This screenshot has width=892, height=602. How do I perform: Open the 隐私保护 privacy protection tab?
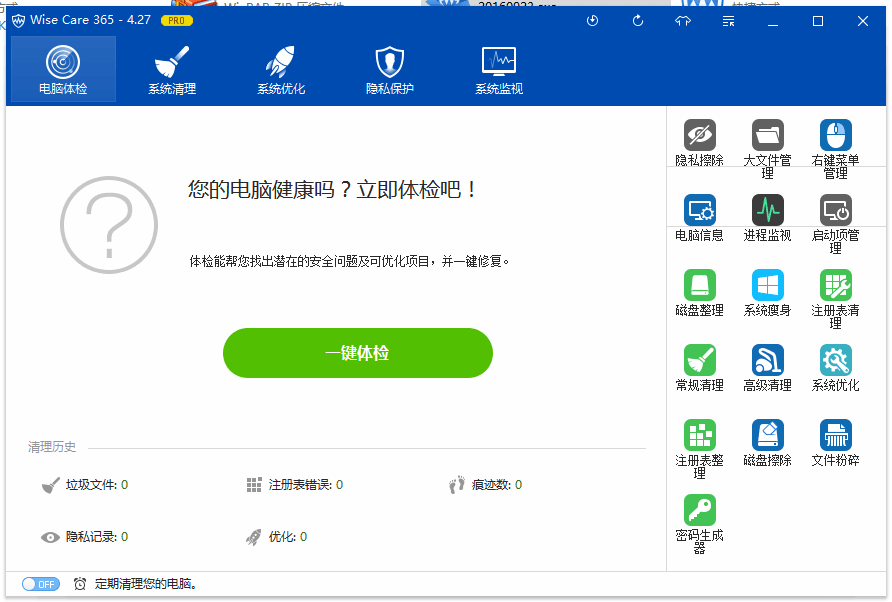coord(388,68)
